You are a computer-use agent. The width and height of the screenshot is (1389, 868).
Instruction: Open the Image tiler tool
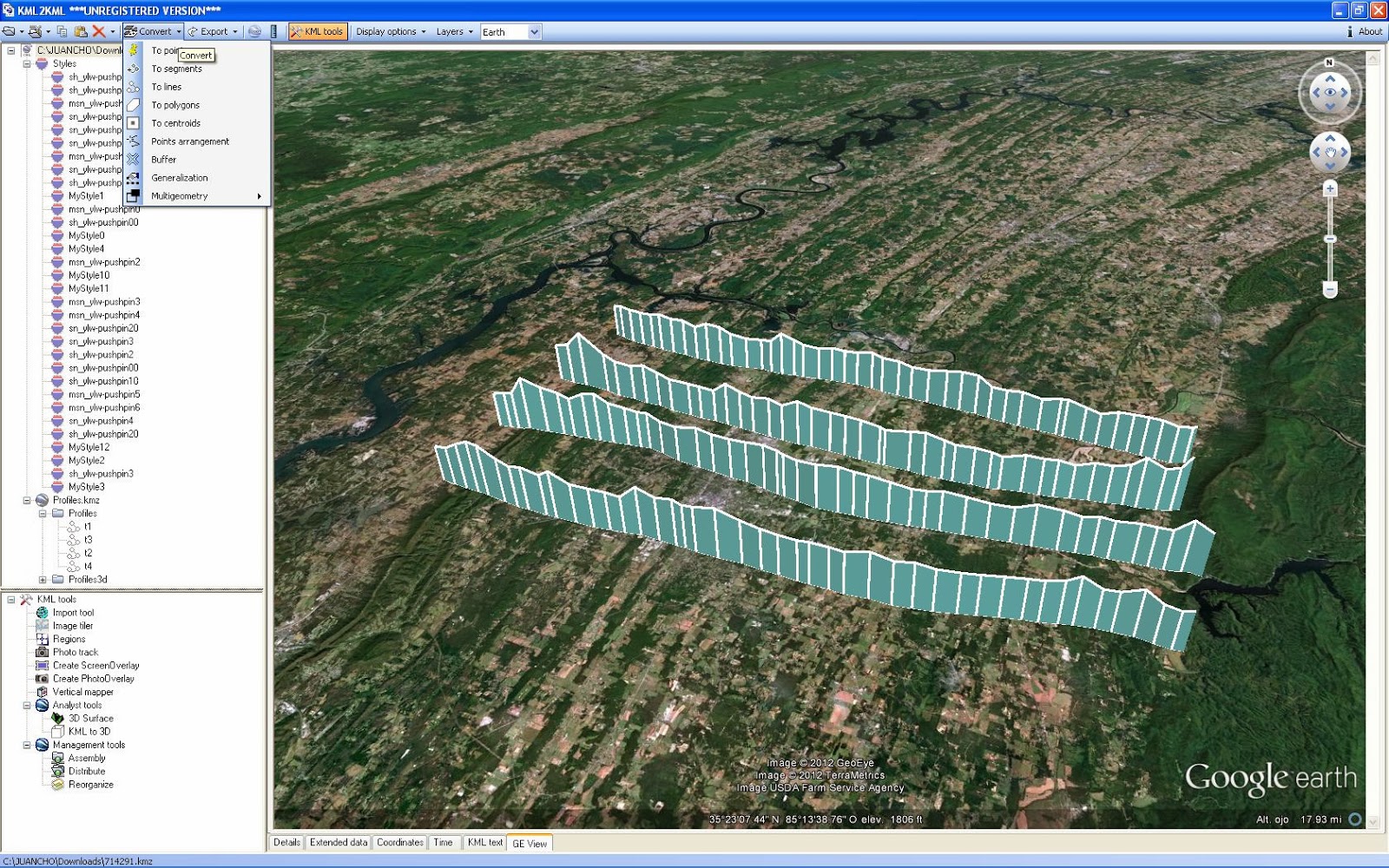tap(72, 626)
